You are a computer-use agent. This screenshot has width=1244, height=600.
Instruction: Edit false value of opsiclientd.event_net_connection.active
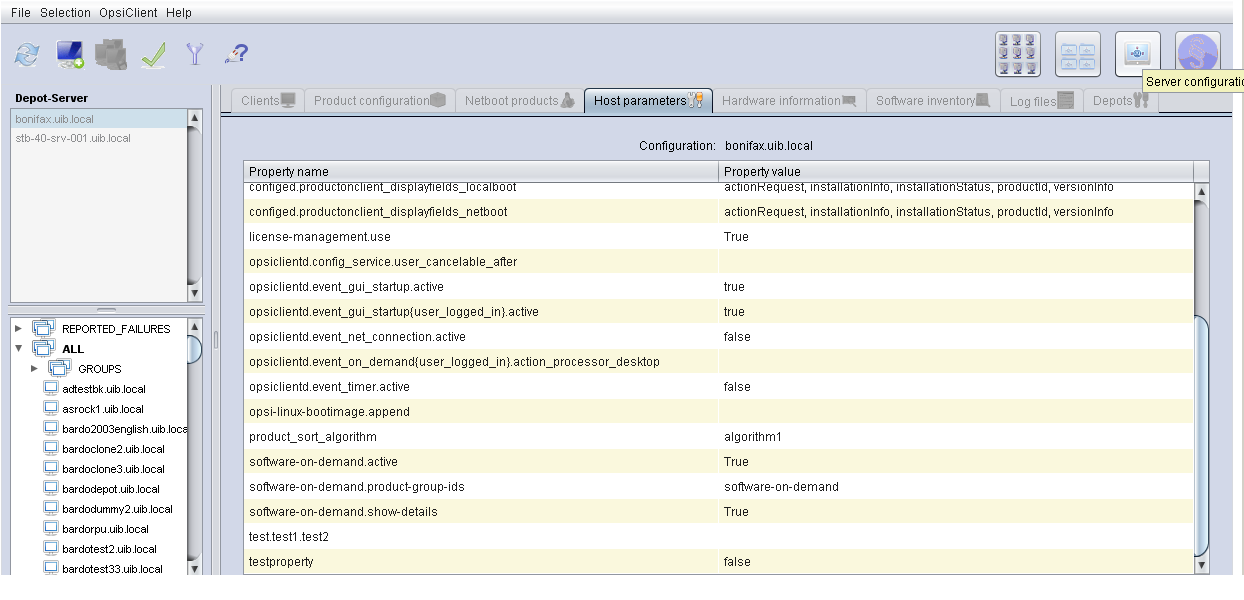pyautogui.click(x=956, y=337)
